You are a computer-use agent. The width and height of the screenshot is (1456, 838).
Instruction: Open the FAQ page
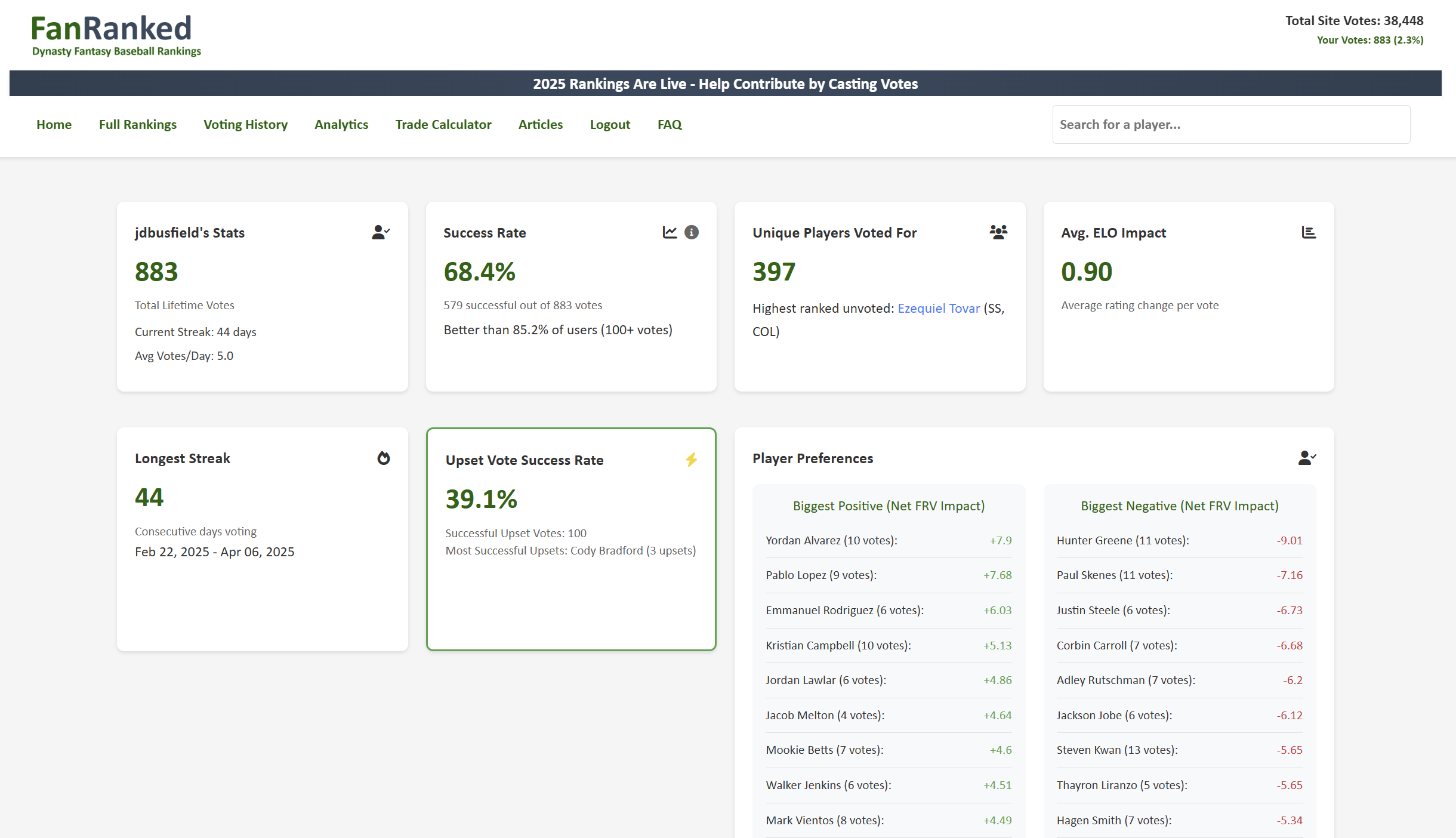[670, 124]
